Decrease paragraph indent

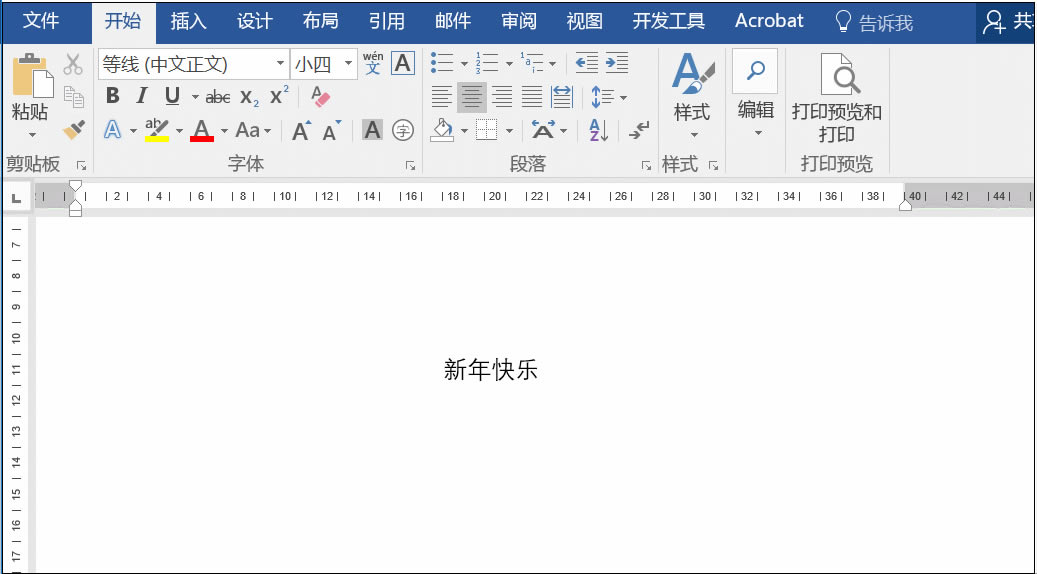click(587, 63)
